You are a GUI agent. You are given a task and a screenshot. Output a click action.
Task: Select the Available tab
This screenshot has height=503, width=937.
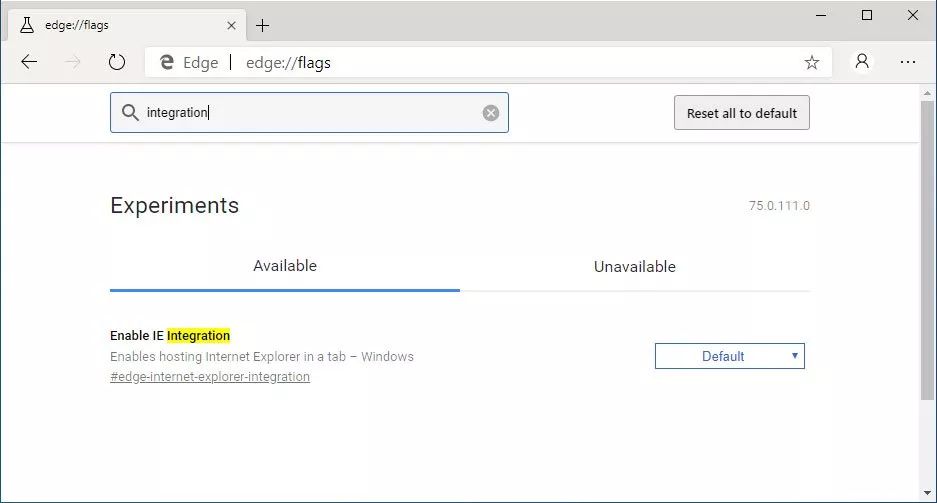click(x=285, y=266)
